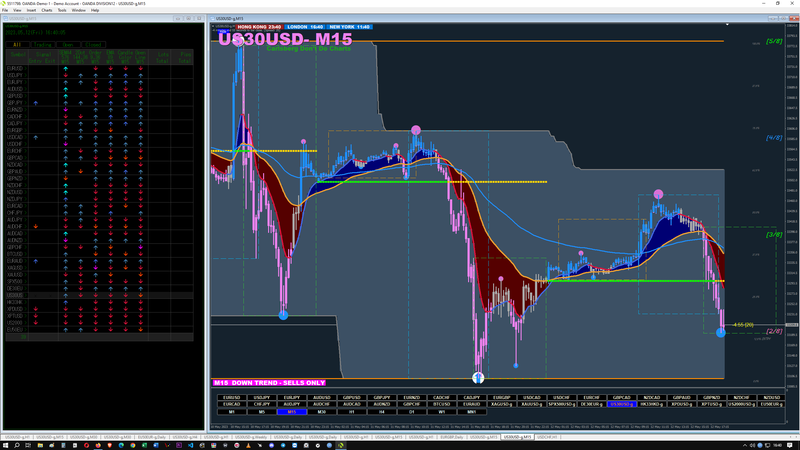Click the USDCHF magenta SEMA down arrow

tap(65, 144)
